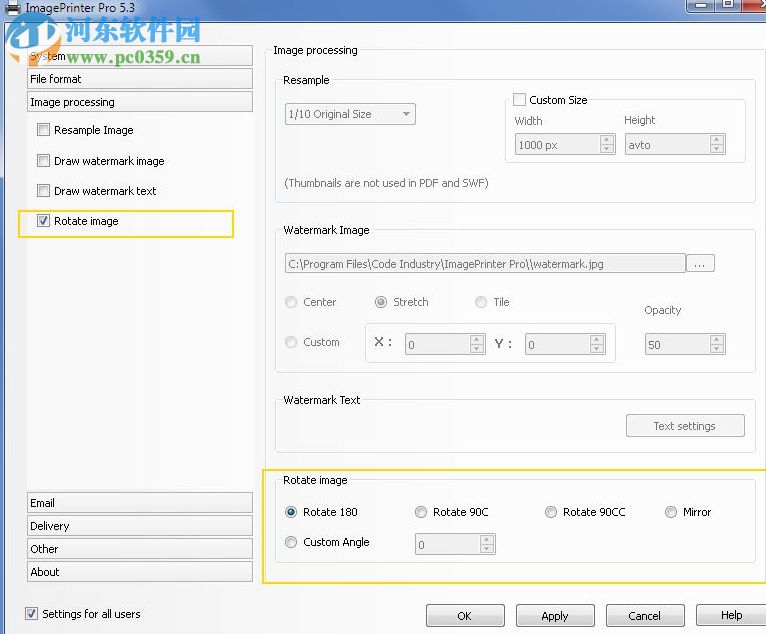Uncheck the Rotate image checkbox

43,221
